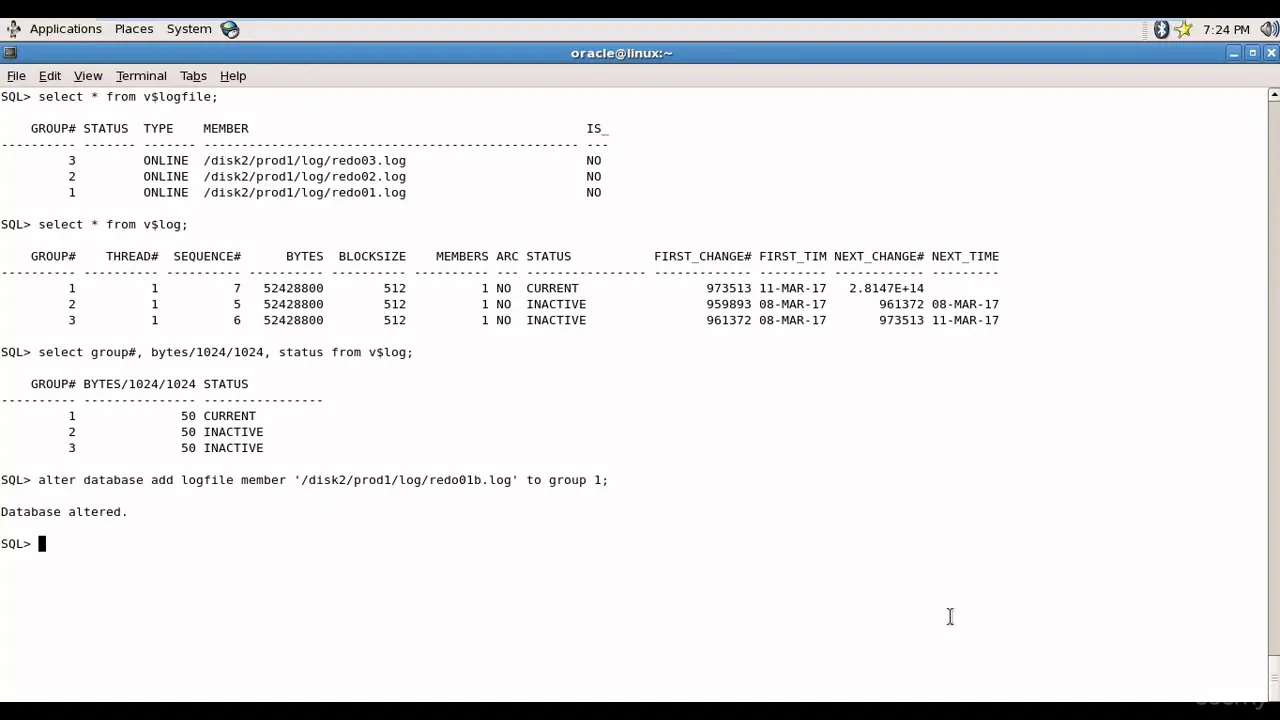Open the File menu in the terminal
The image size is (1280, 720).
coord(16,76)
